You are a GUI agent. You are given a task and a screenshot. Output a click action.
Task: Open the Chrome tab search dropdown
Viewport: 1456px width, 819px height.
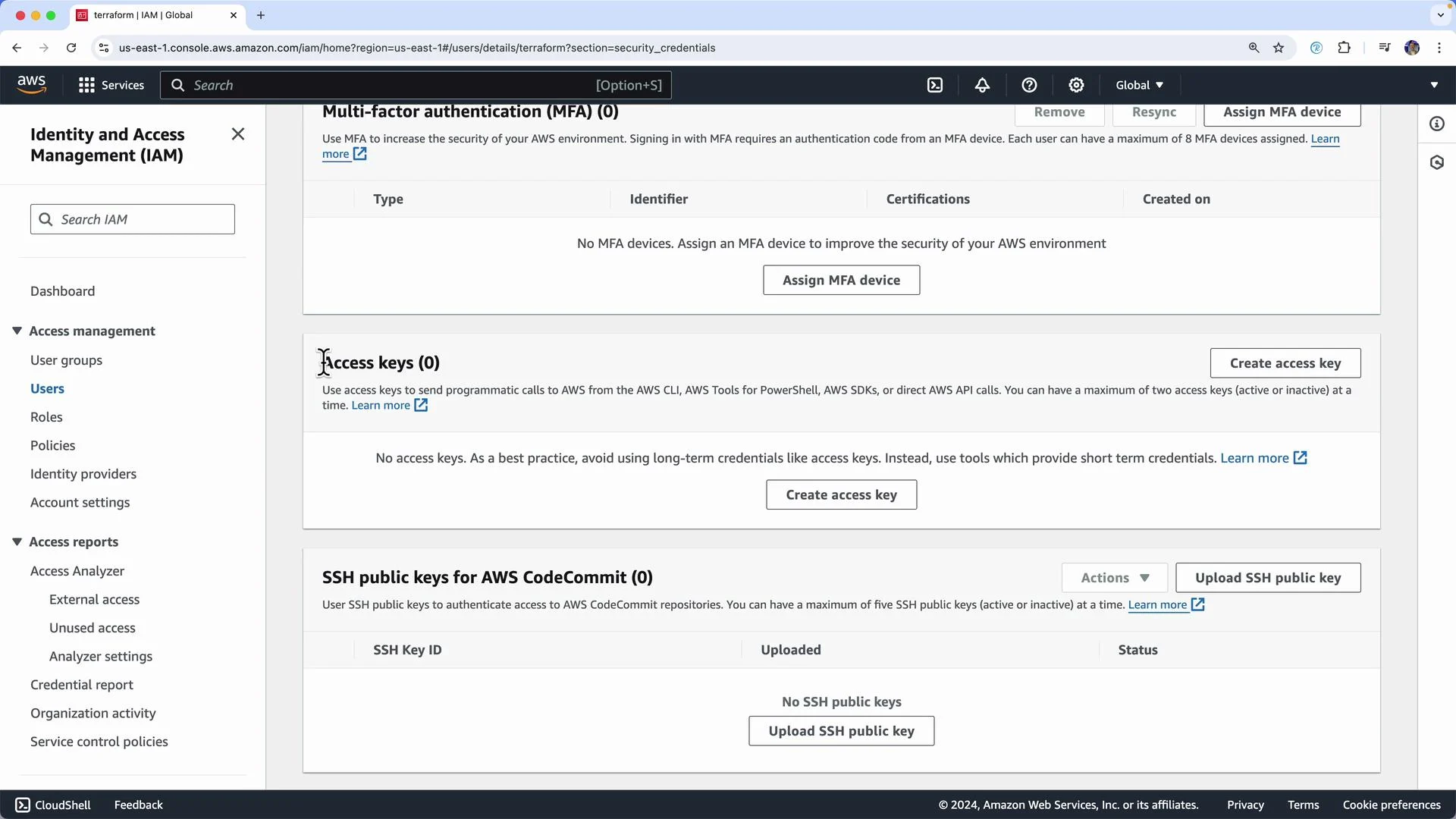coord(1440,15)
